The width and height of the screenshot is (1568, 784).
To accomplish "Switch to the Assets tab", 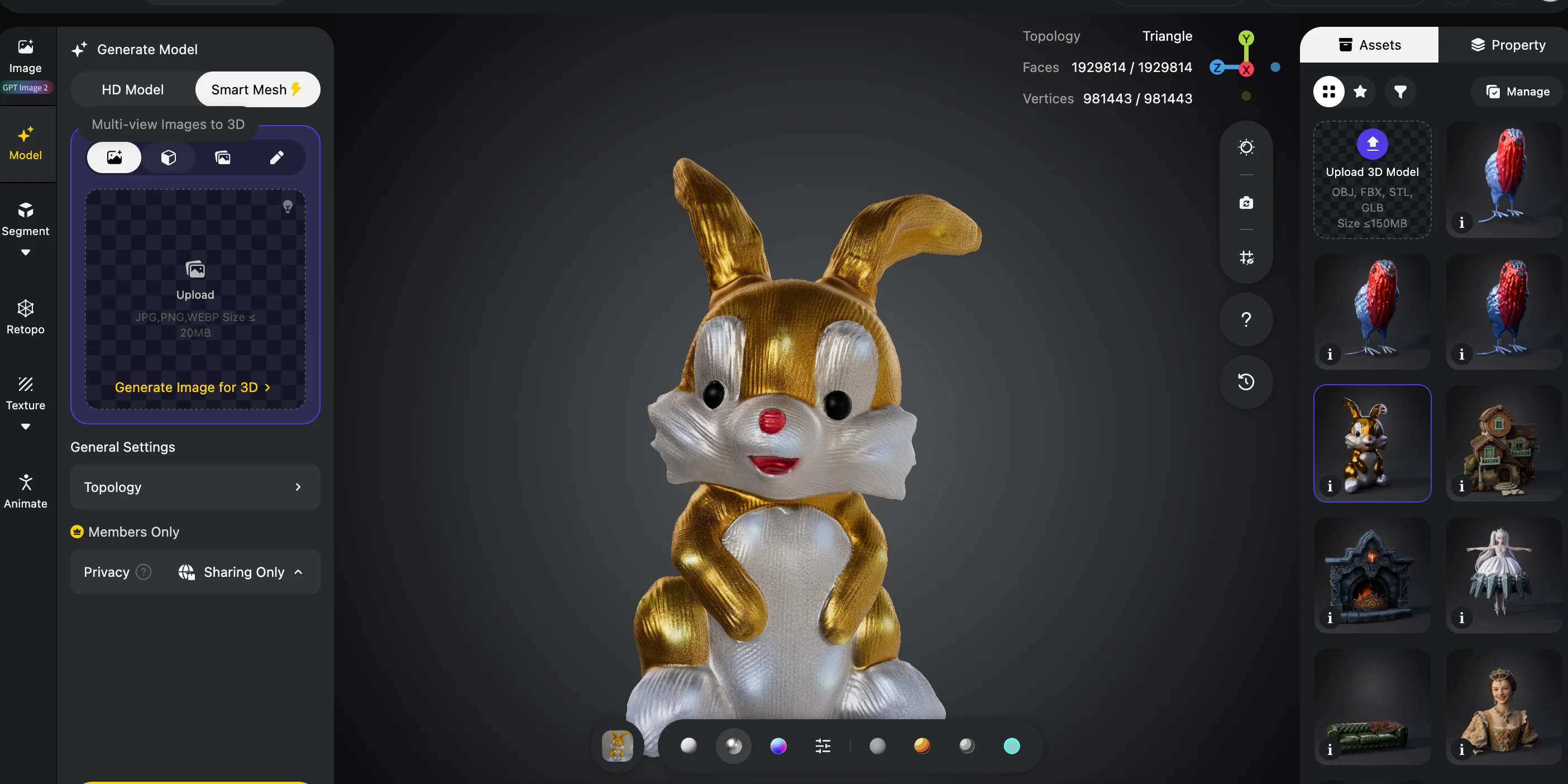I will [x=1369, y=45].
